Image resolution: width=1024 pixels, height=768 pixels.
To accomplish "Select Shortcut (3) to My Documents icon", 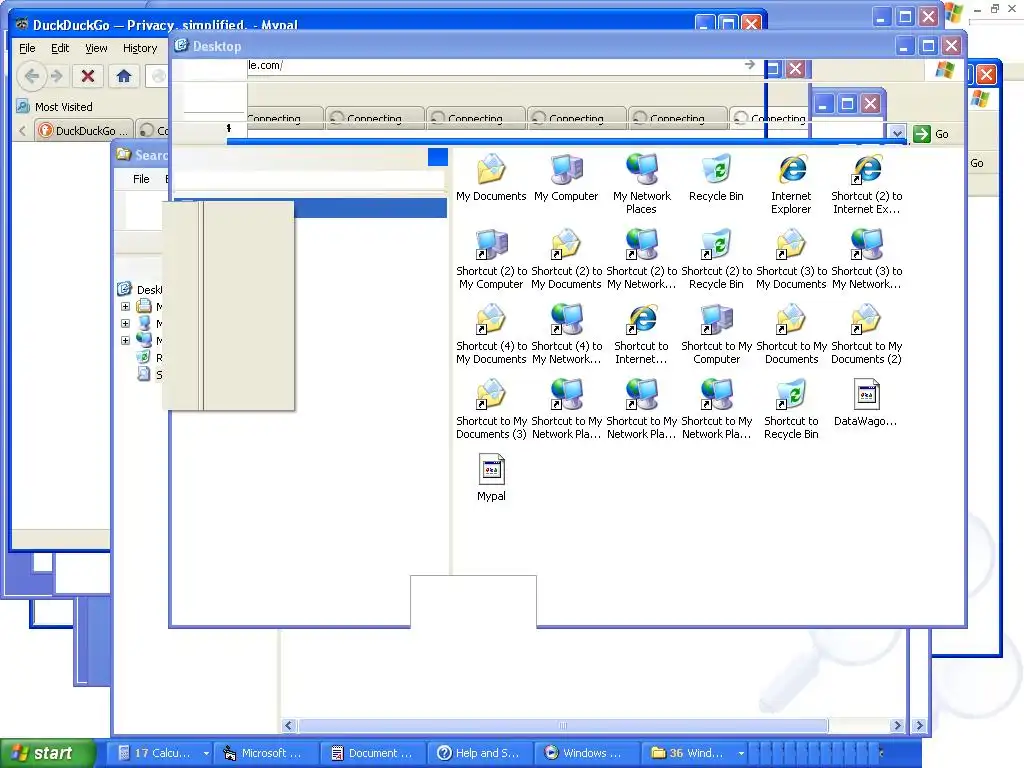I will pyautogui.click(x=791, y=259).
